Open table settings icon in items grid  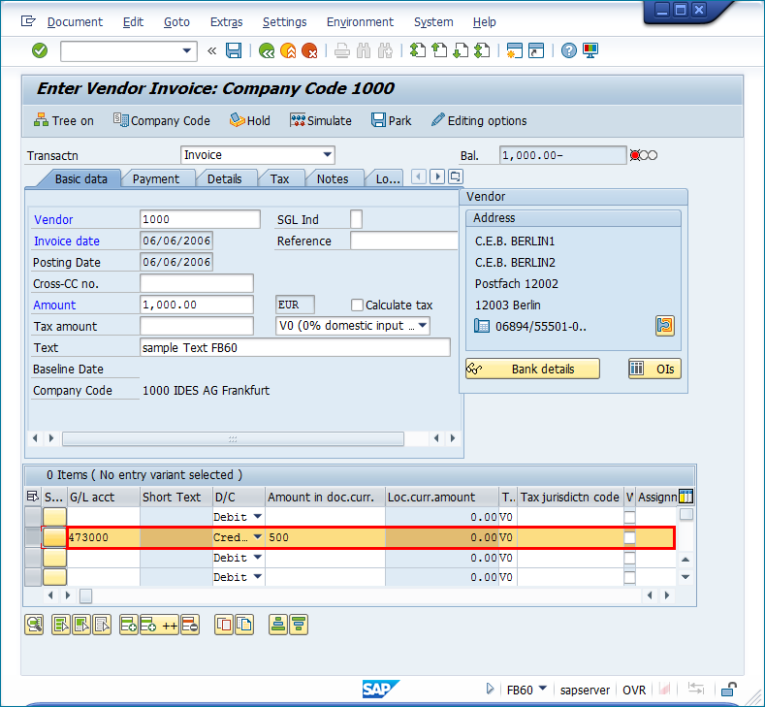coord(686,497)
